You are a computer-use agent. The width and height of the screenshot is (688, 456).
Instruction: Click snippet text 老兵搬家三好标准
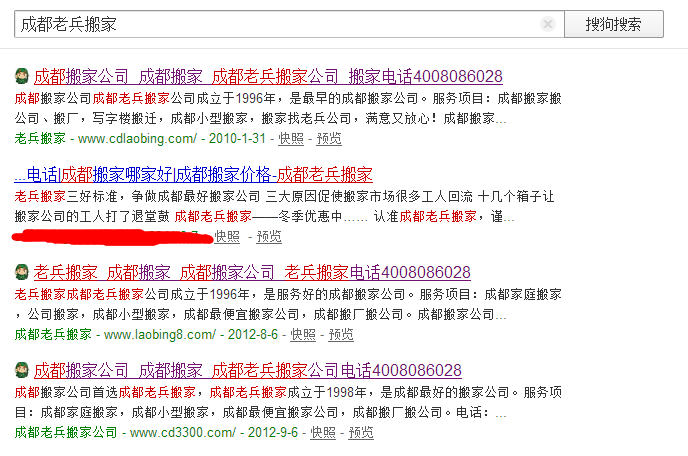point(66,196)
